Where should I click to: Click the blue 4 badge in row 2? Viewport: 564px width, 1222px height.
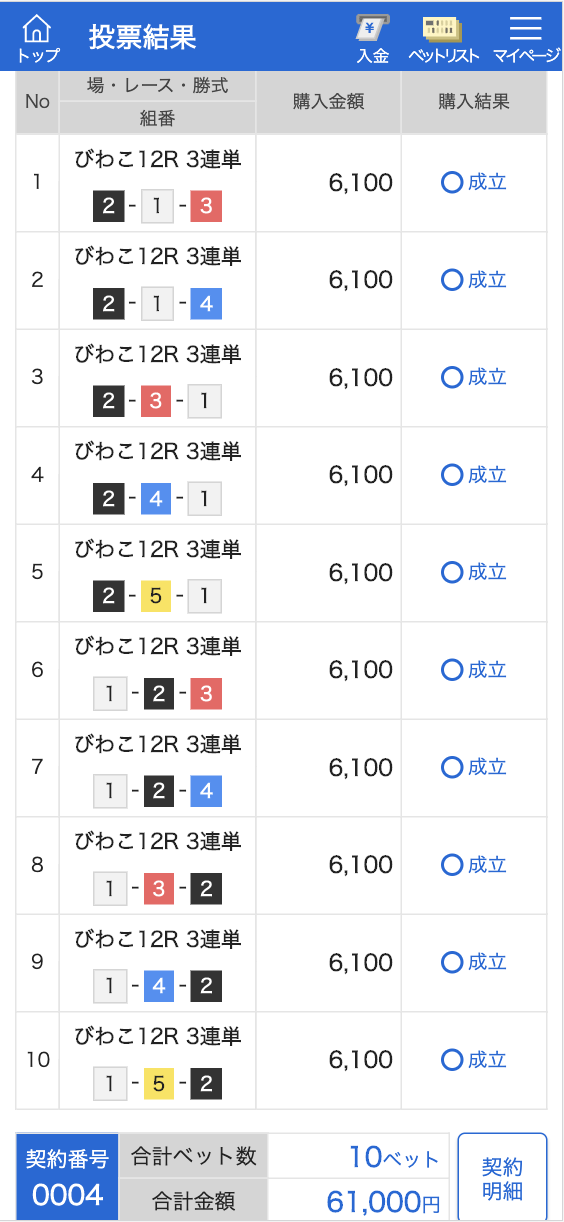[206, 304]
